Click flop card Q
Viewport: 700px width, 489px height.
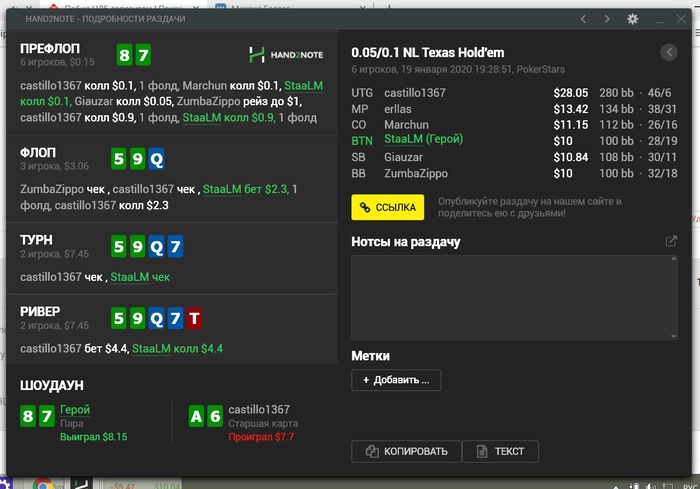pyautogui.click(x=156, y=159)
